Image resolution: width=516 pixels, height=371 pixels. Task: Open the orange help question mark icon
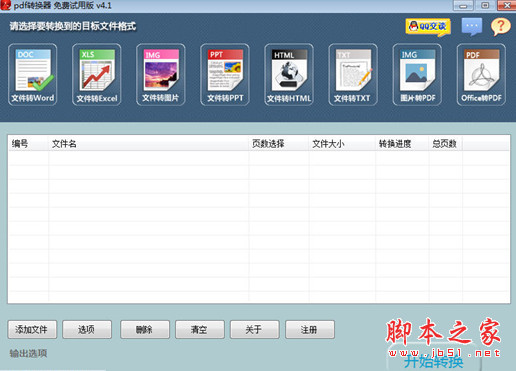[x=500, y=27]
